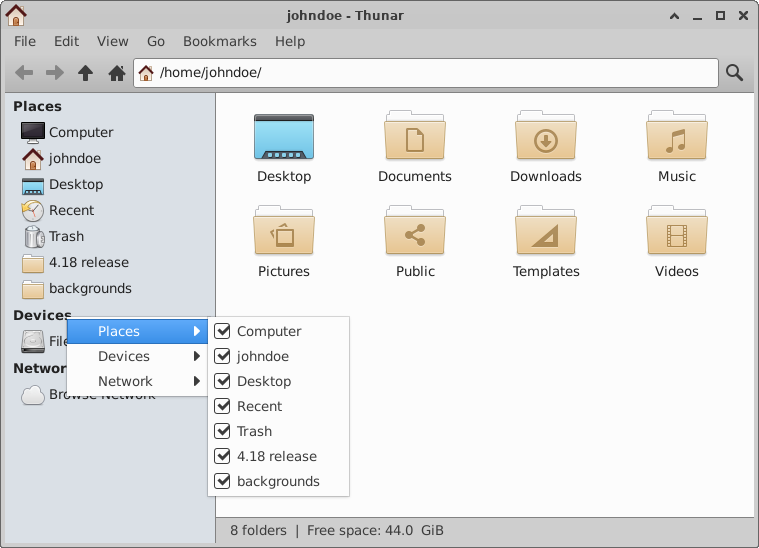The width and height of the screenshot is (759, 548).
Task: Expand the Places context submenu entry
Action: coord(137,331)
